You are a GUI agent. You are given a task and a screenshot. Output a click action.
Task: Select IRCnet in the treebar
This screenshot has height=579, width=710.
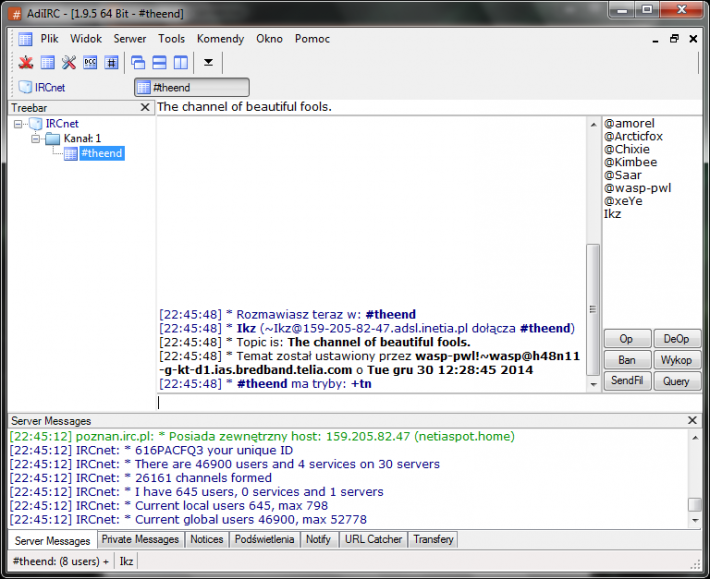point(62,124)
